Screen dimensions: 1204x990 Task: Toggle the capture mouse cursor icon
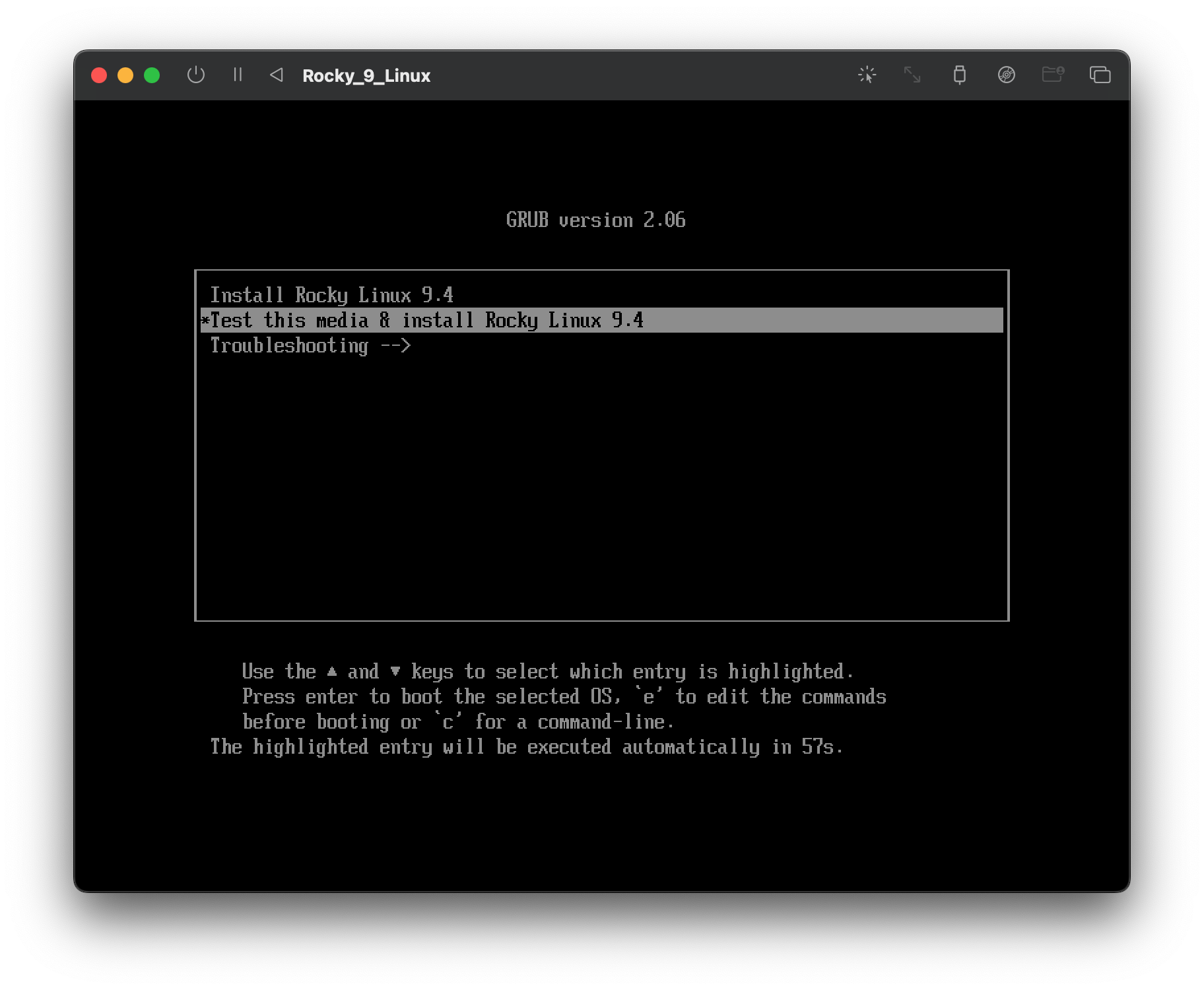(x=867, y=75)
